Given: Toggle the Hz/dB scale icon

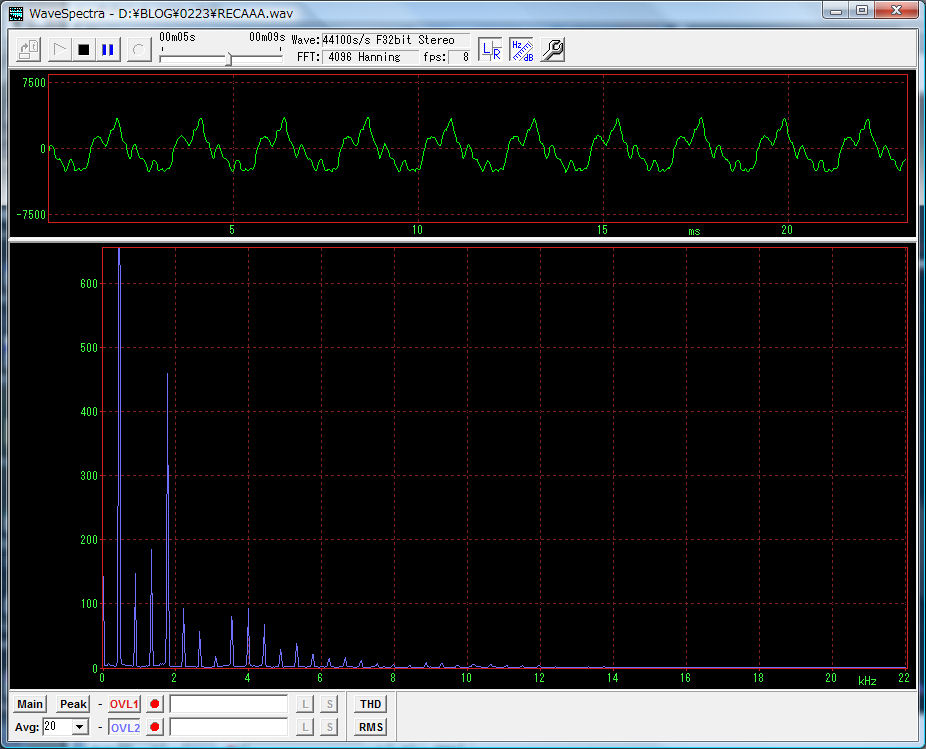Looking at the screenshot, I should point(521,50).
